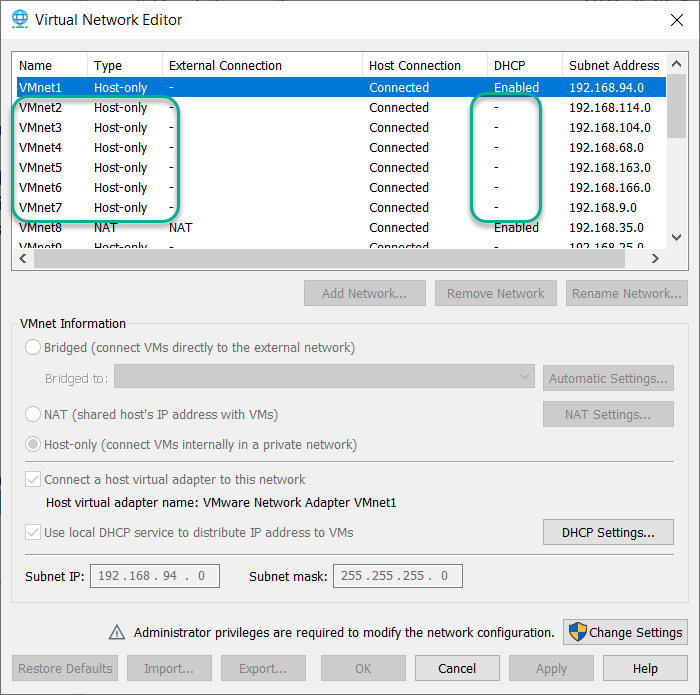Click the horizontal scroll right arrow
Viewport: 700px width, 695px height.
tap(655, 258)
